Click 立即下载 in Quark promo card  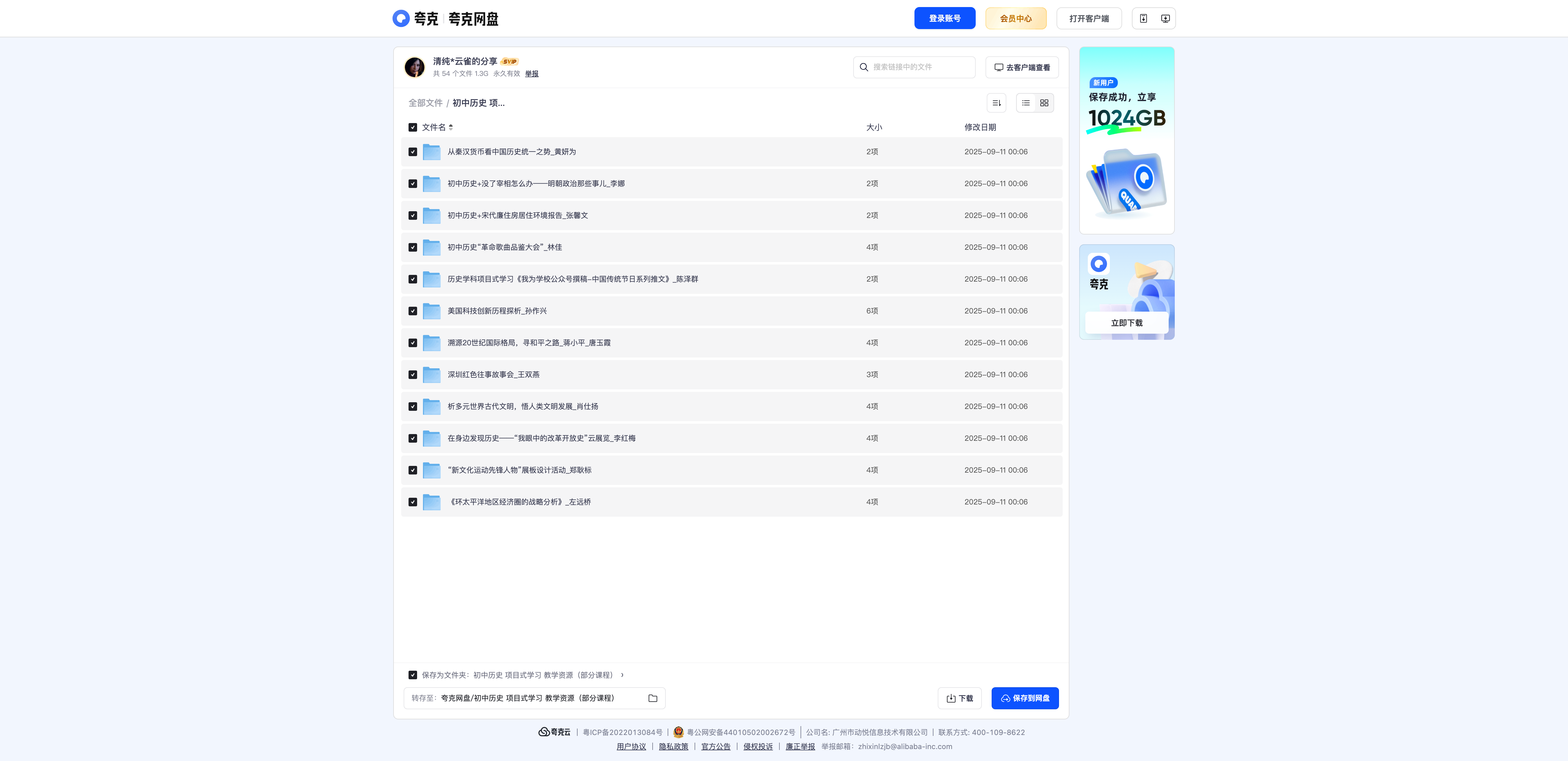(1127, 323)
